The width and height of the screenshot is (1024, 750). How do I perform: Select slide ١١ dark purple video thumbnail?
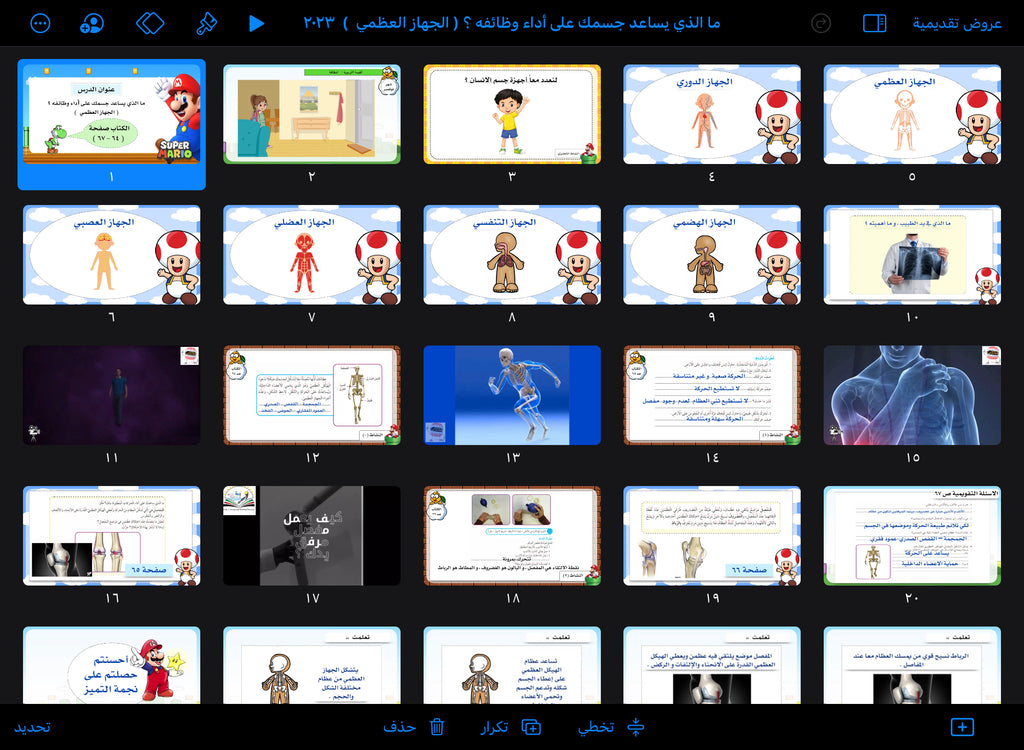[112, 395]
